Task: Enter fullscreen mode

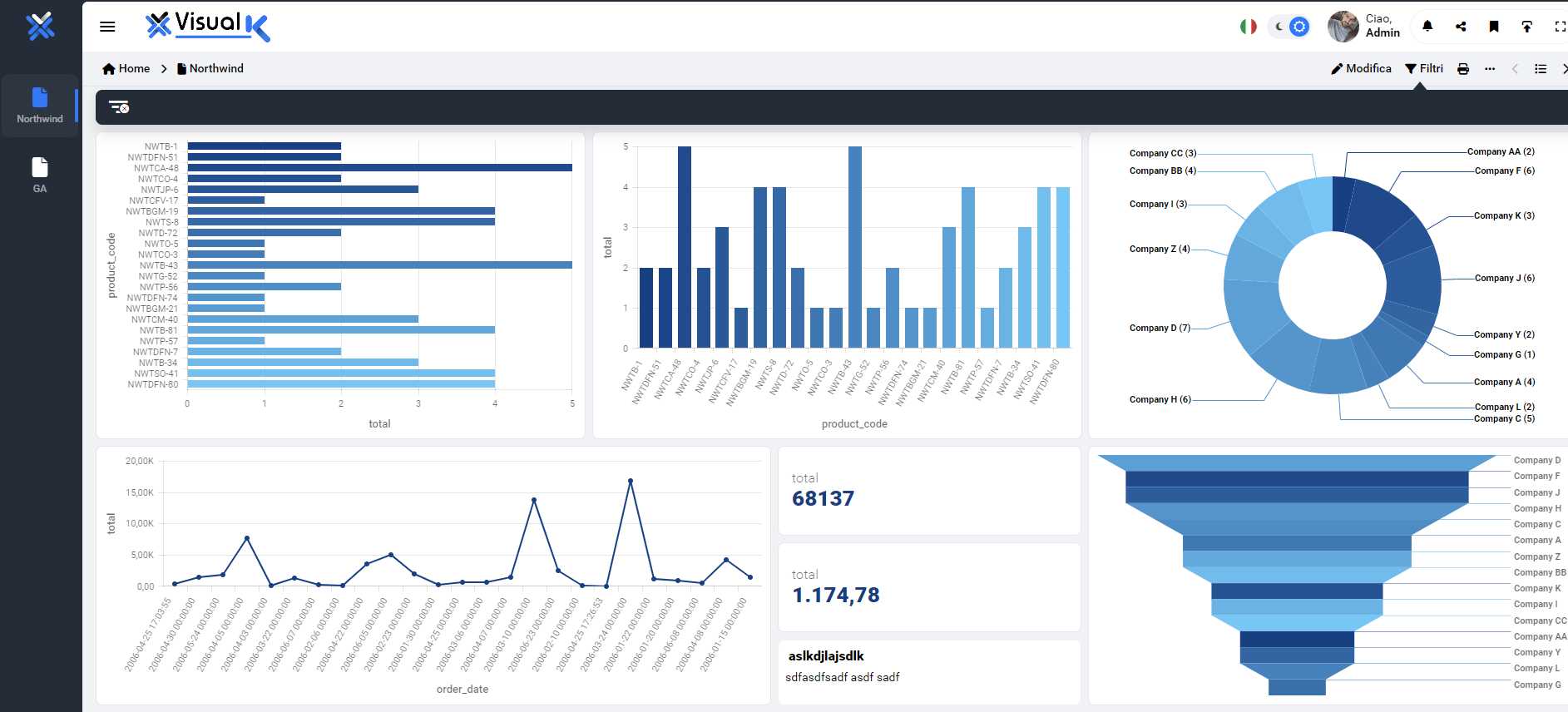Action: pyautogui.click(x=1560, y=27)
